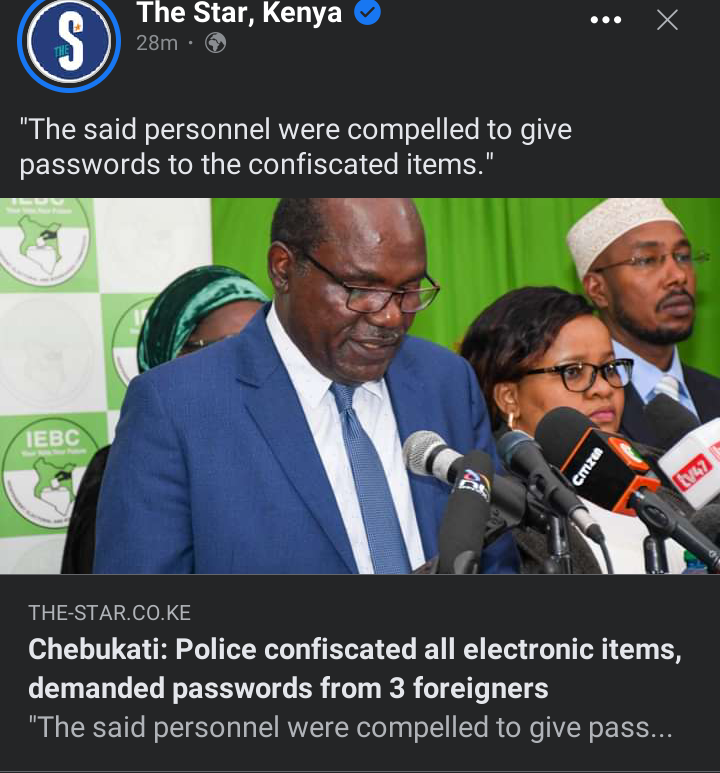Open The Star profile picture logo
720x773 pixels.
point(69,42)
